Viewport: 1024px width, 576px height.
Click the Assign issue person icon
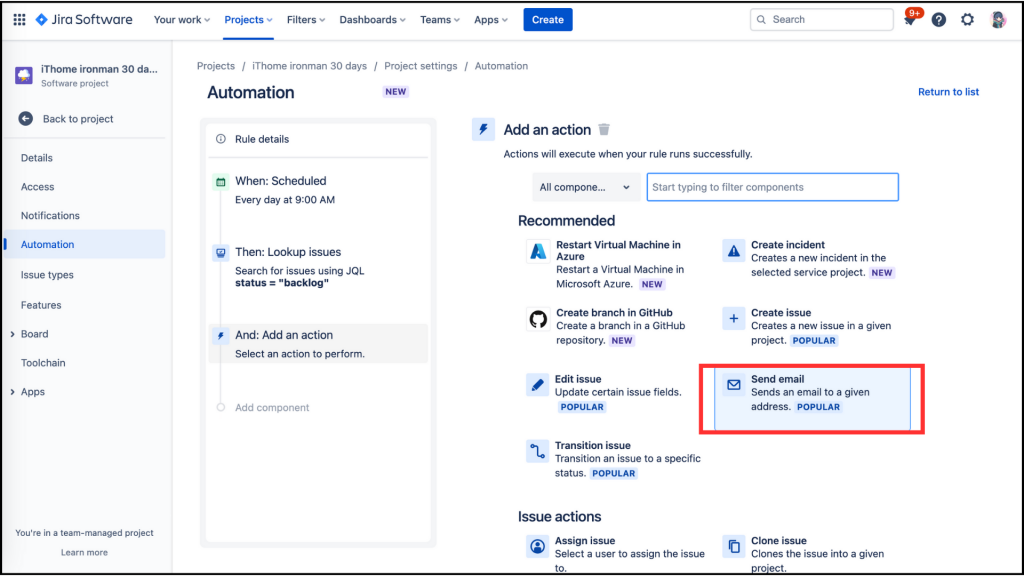(537, 546)
